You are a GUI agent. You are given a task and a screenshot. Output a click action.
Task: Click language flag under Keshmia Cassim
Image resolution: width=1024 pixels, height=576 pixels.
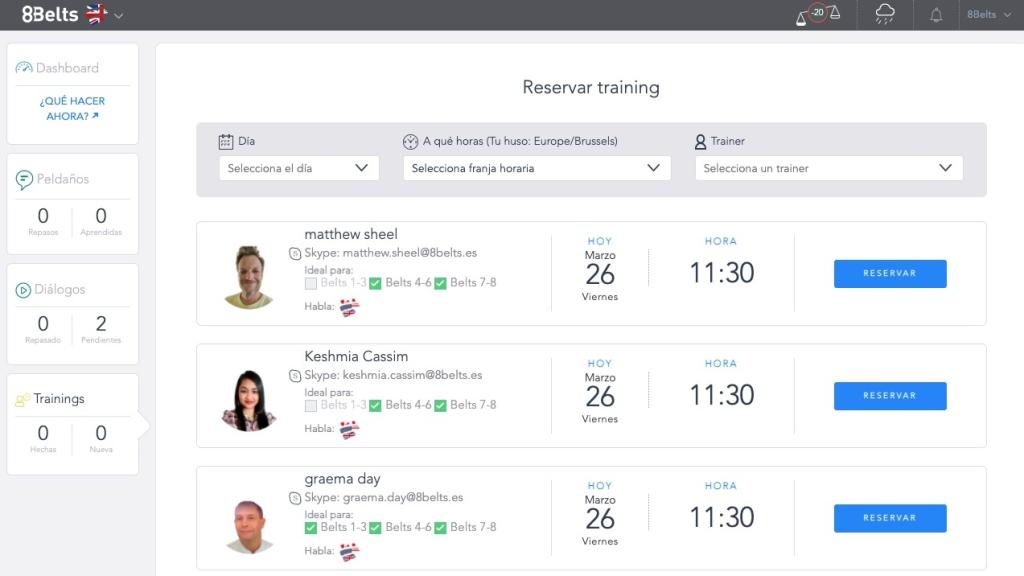tap(349, 429)
